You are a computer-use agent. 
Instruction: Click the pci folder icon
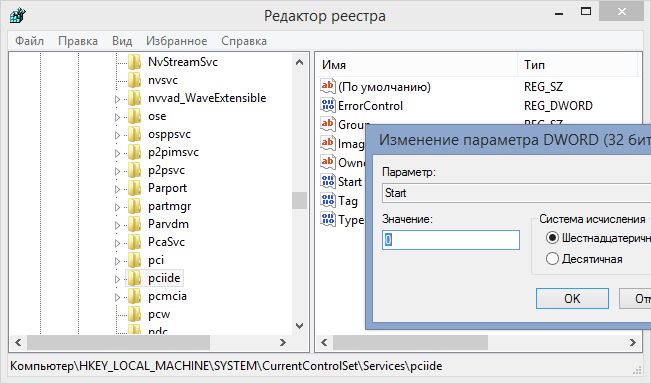click(x=134, y=260)
